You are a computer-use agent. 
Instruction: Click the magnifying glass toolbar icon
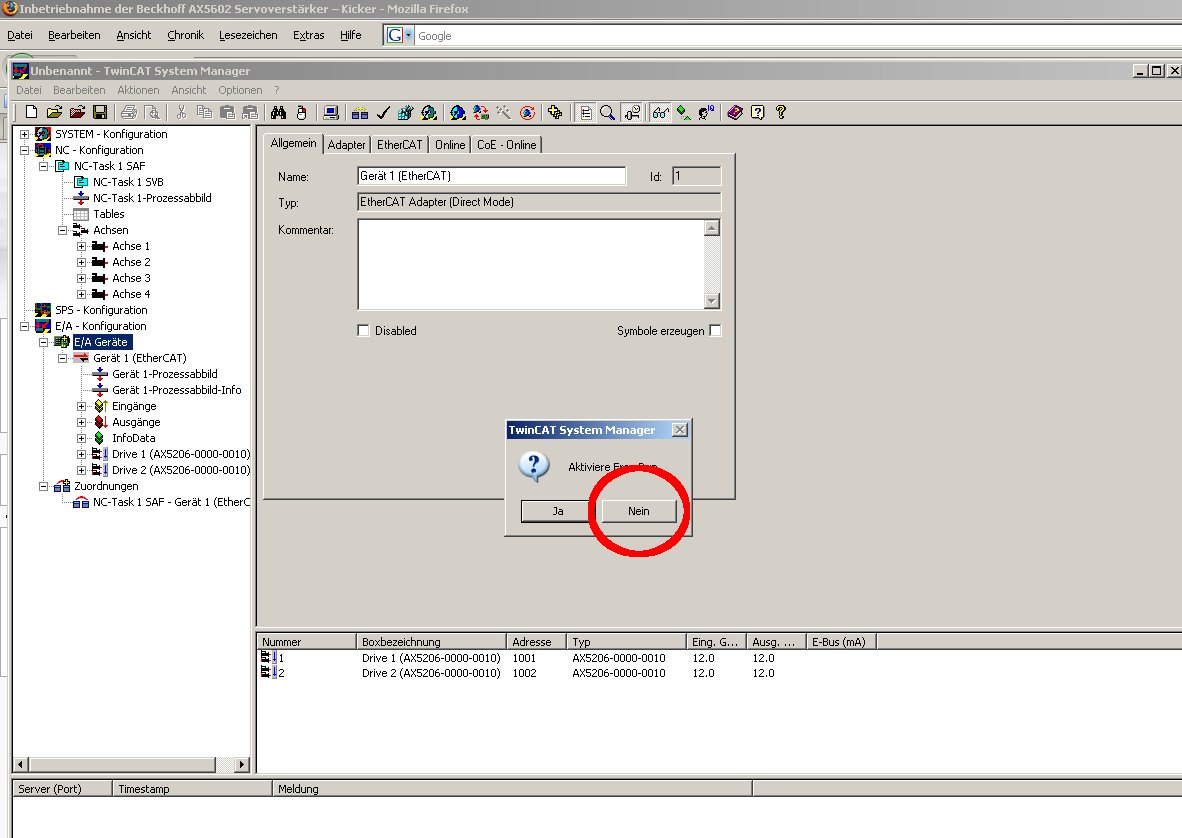pyautogui.click(x=608, y=112)
